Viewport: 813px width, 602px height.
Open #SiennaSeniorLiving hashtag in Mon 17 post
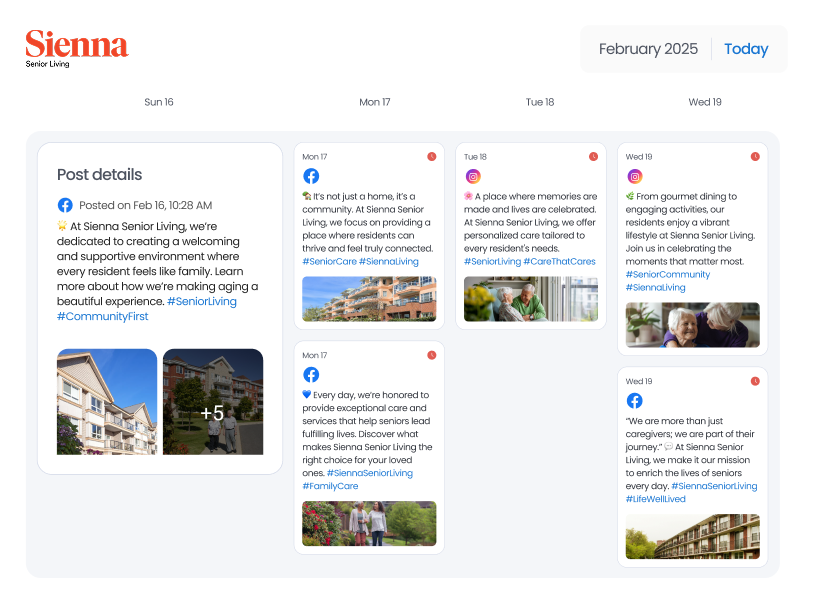click(x=370, y=473)
